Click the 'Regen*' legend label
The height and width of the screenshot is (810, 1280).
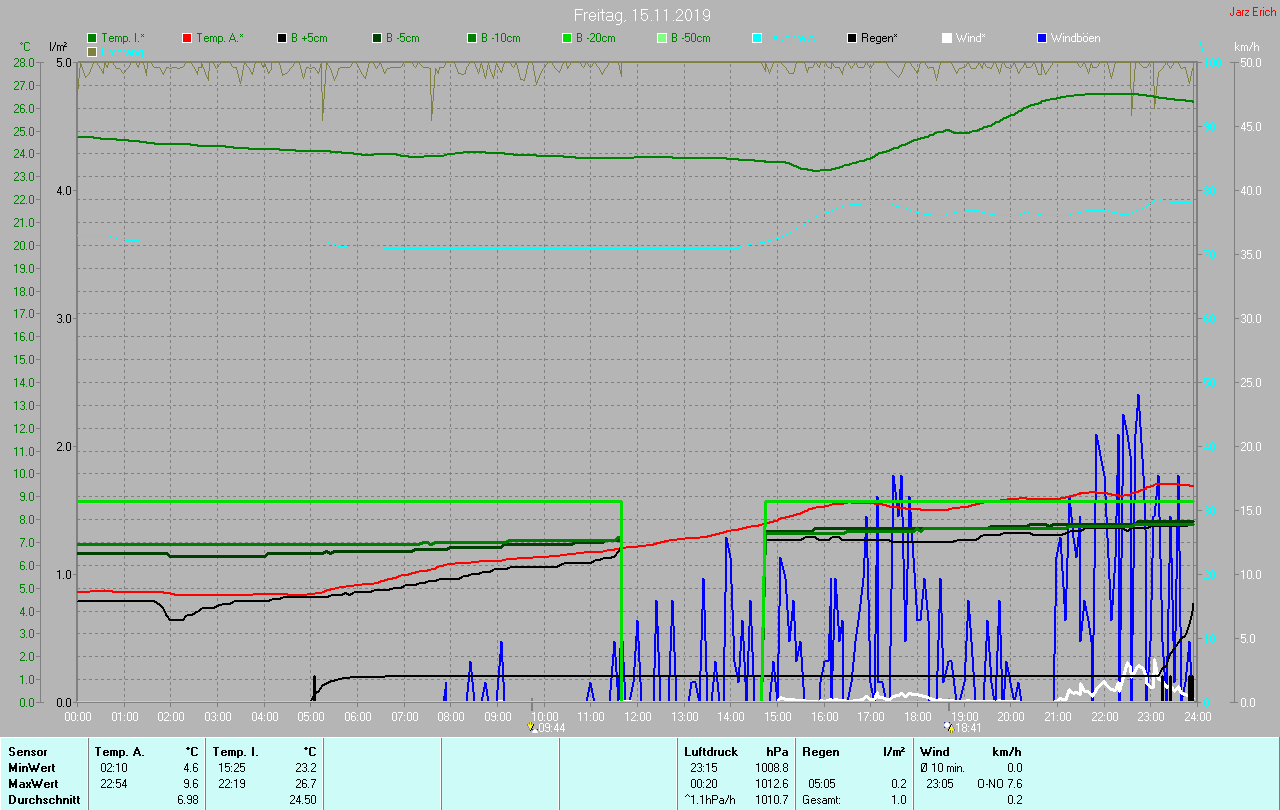click(879, 38)
